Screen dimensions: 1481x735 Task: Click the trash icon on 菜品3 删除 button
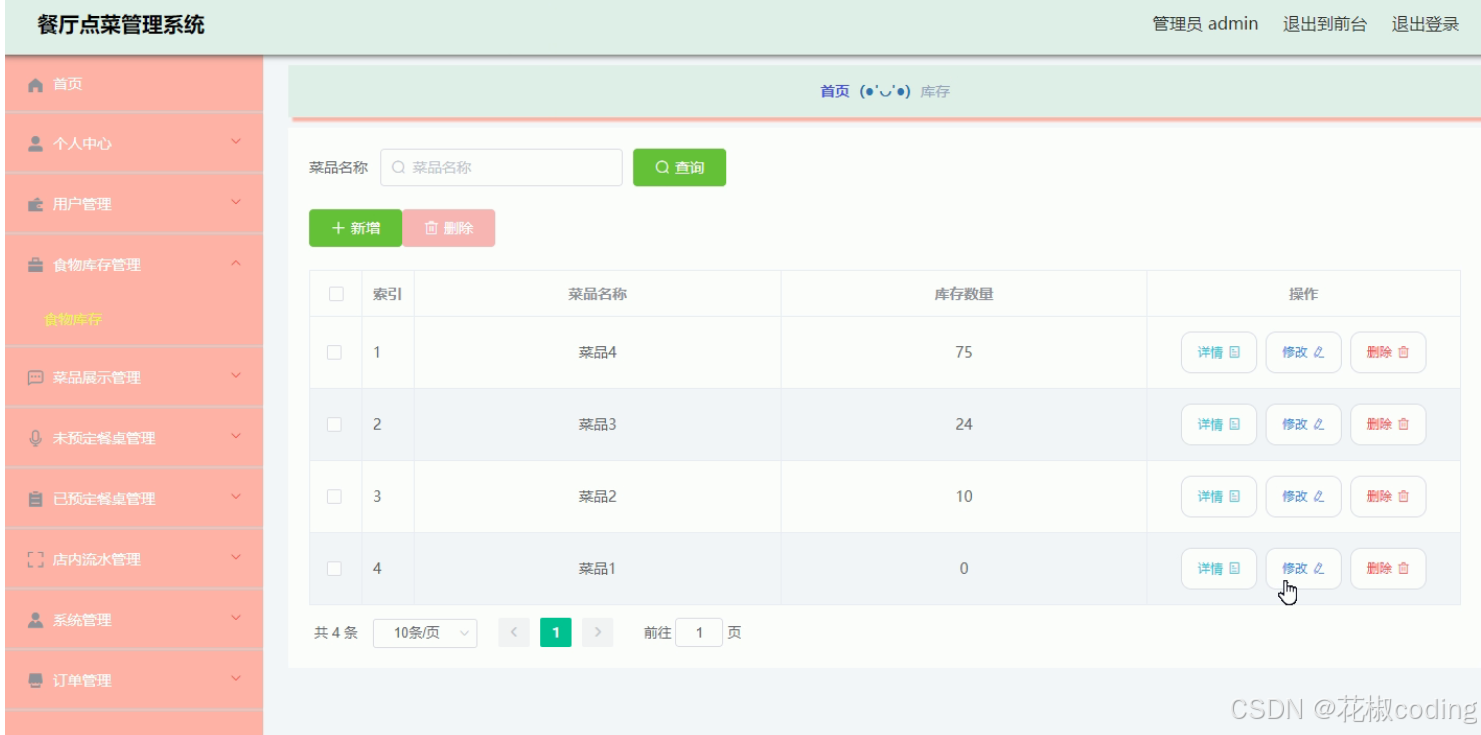[1403, 424]
